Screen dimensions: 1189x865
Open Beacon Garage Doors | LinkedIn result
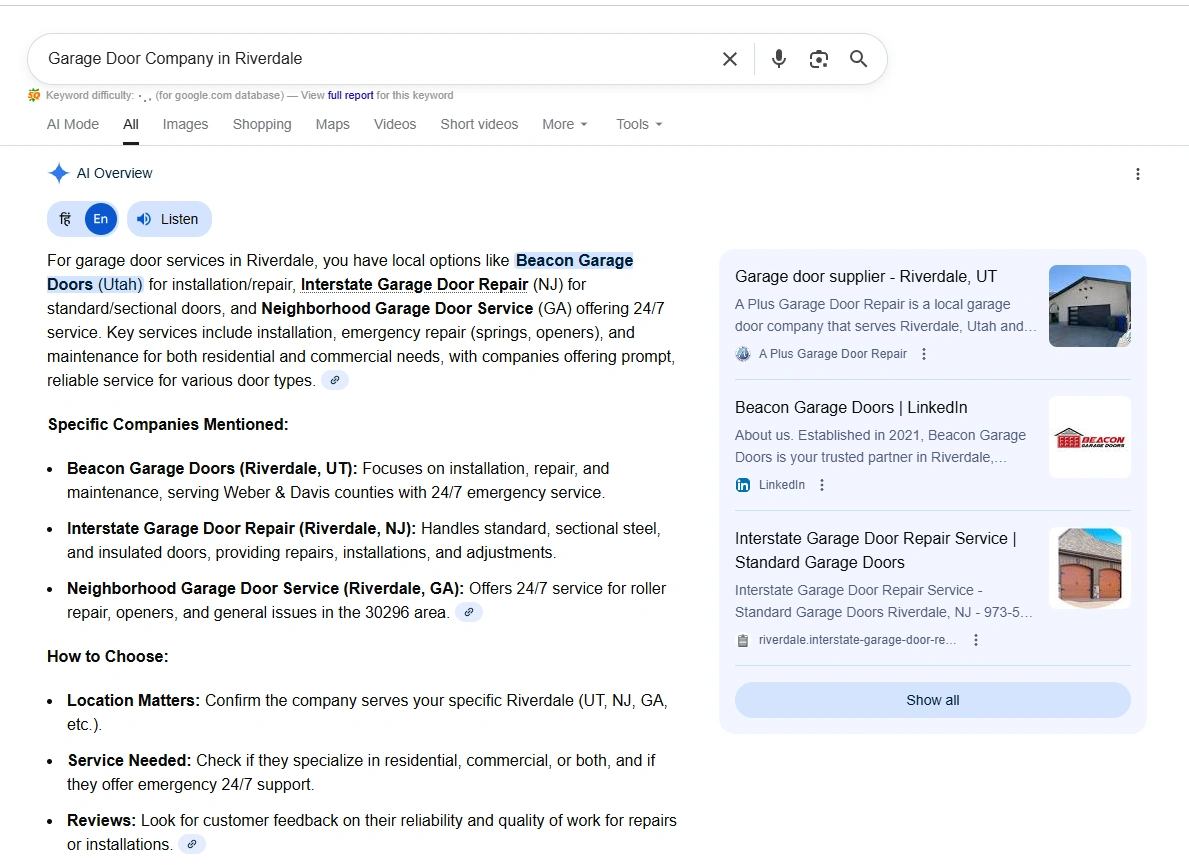(851, 408)
